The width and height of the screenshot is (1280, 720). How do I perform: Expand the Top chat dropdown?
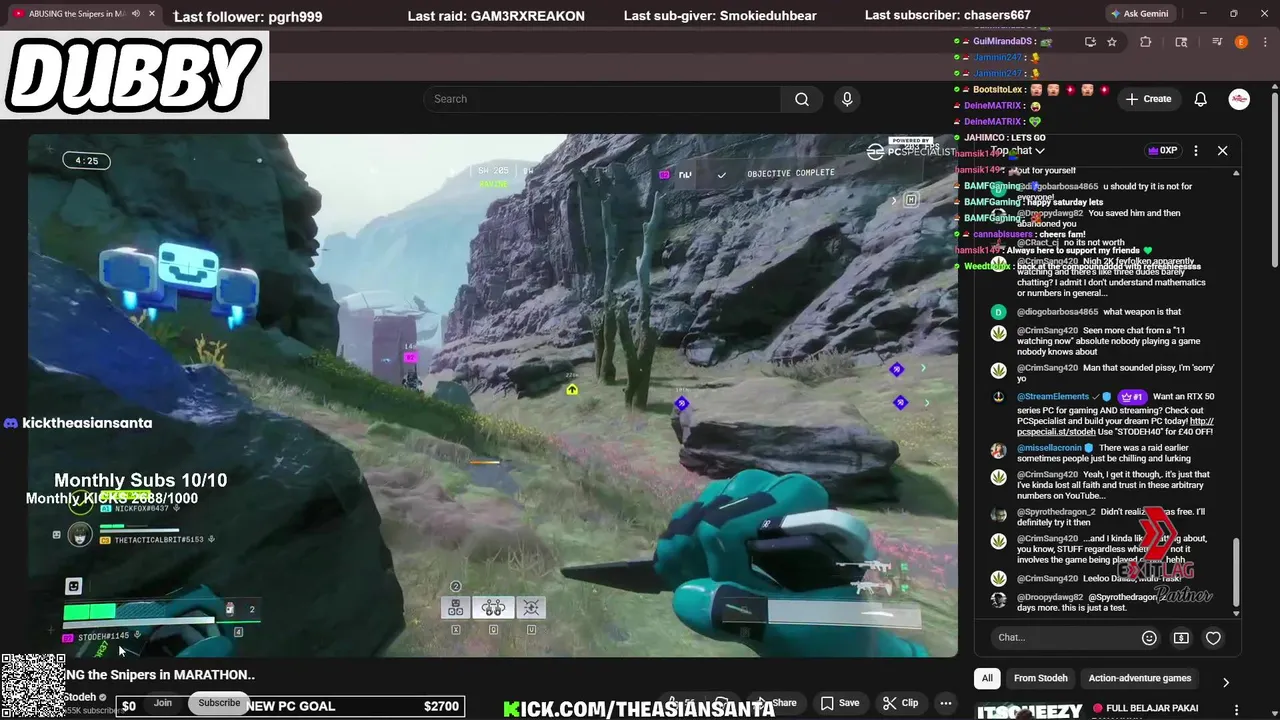point(1018,151)
